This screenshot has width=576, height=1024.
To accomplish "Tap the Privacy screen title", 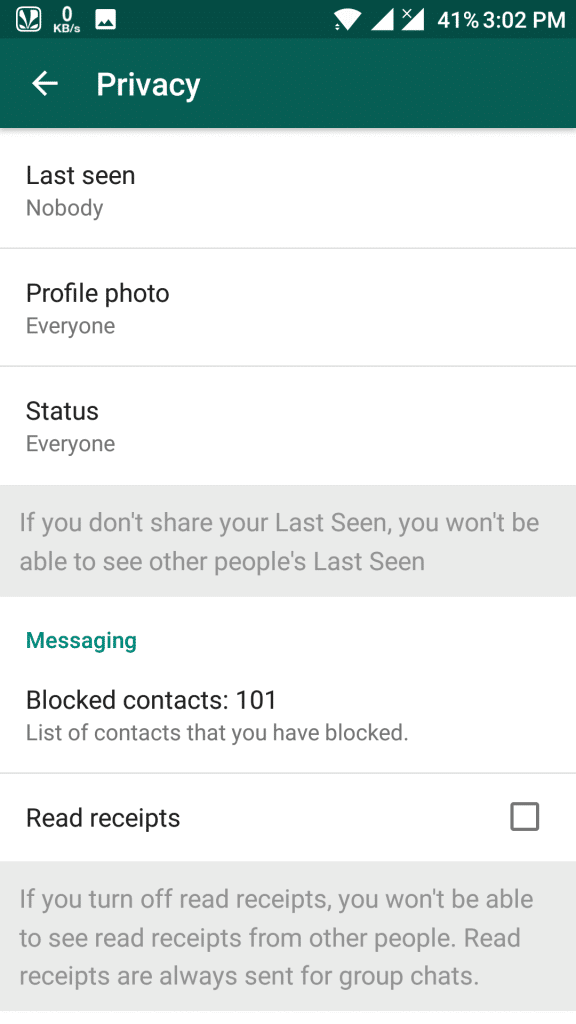I will 148,85.
